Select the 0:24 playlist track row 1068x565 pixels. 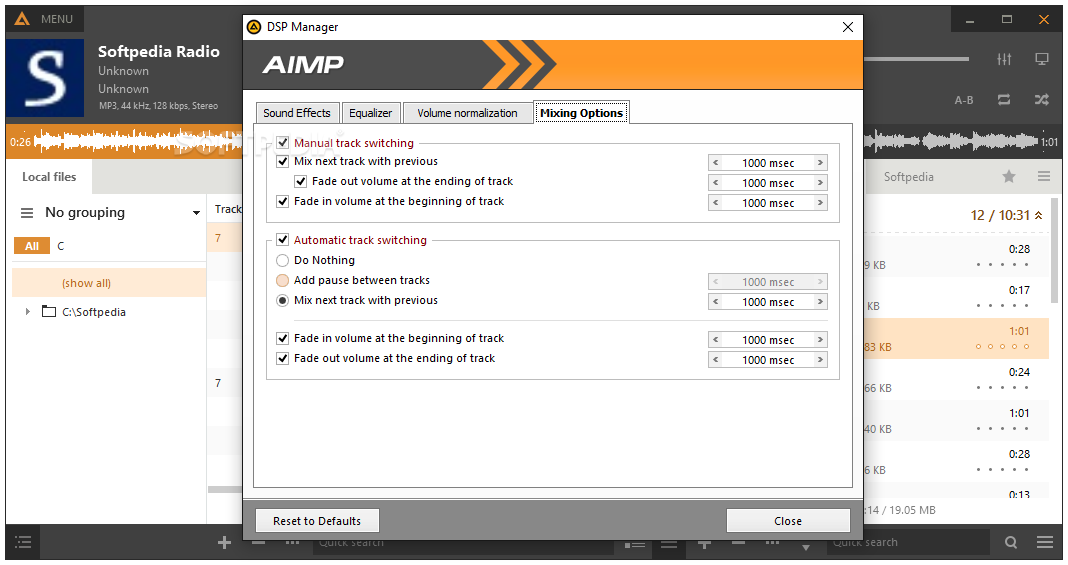pos(958,379)
